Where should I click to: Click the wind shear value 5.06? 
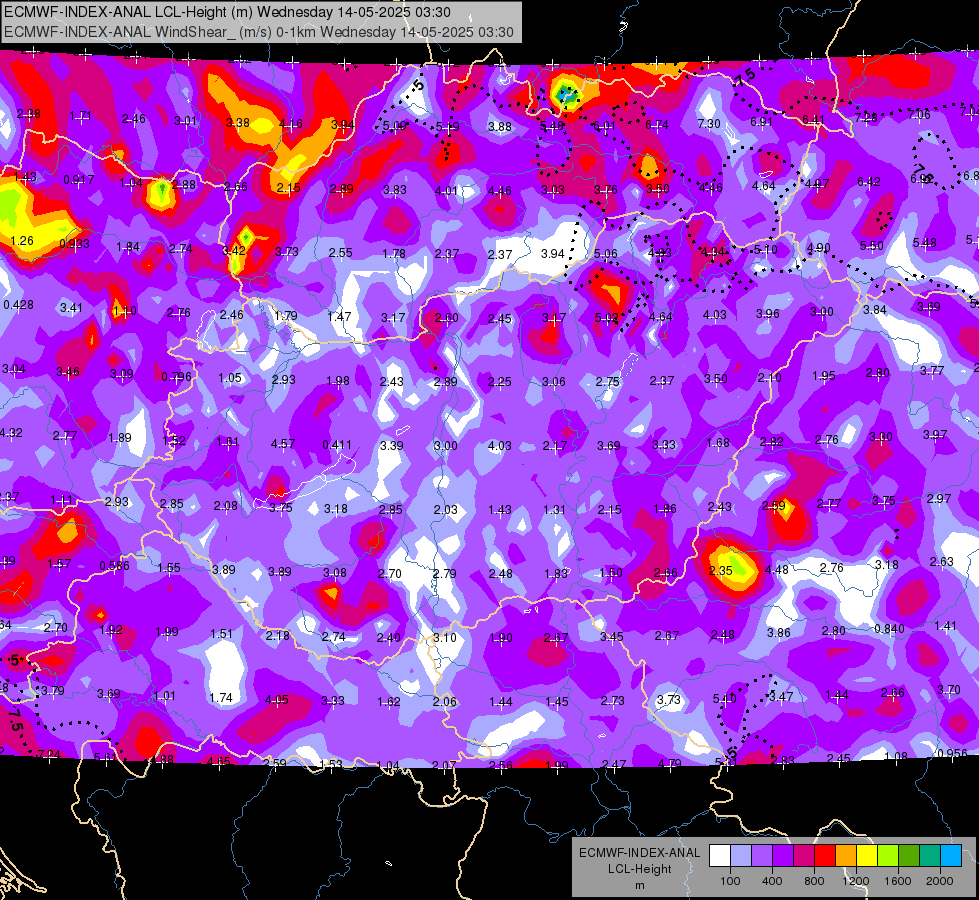(606, 254)
